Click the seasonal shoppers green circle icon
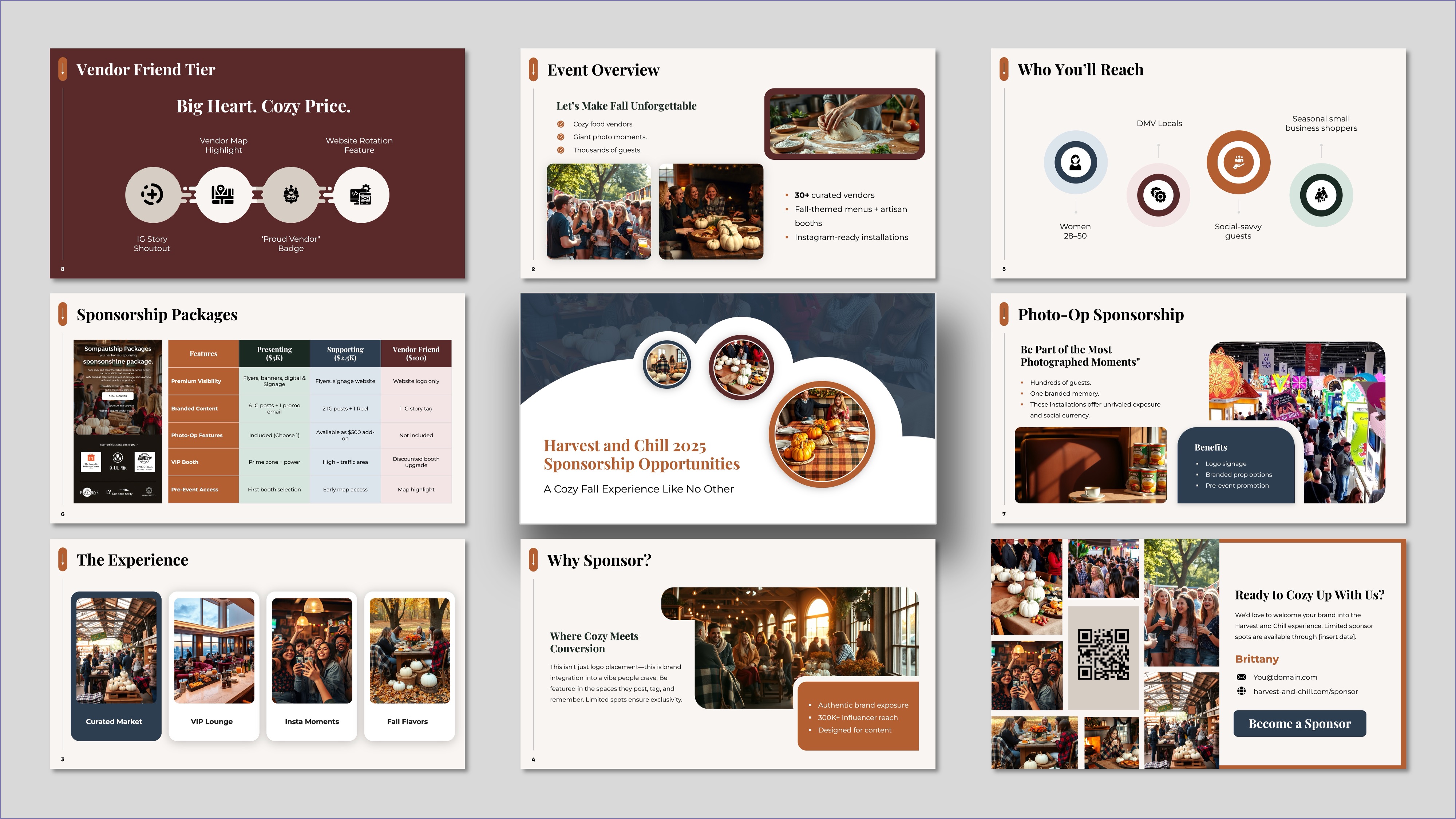1456x819 pixels. tap(1321, 195)
